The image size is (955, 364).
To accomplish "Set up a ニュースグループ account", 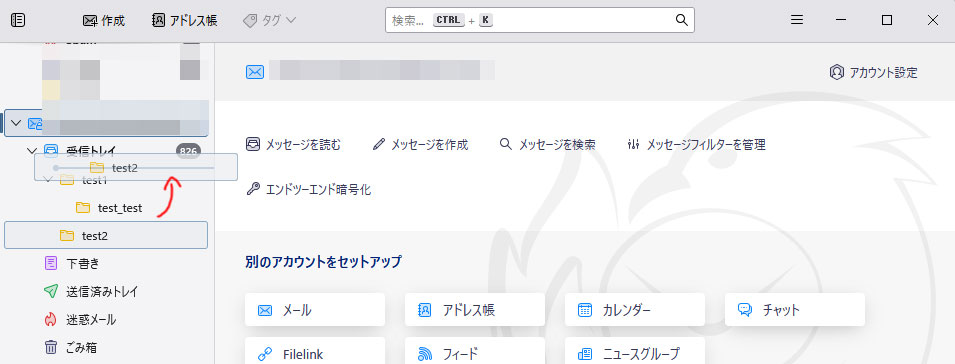I will (635, 352).
